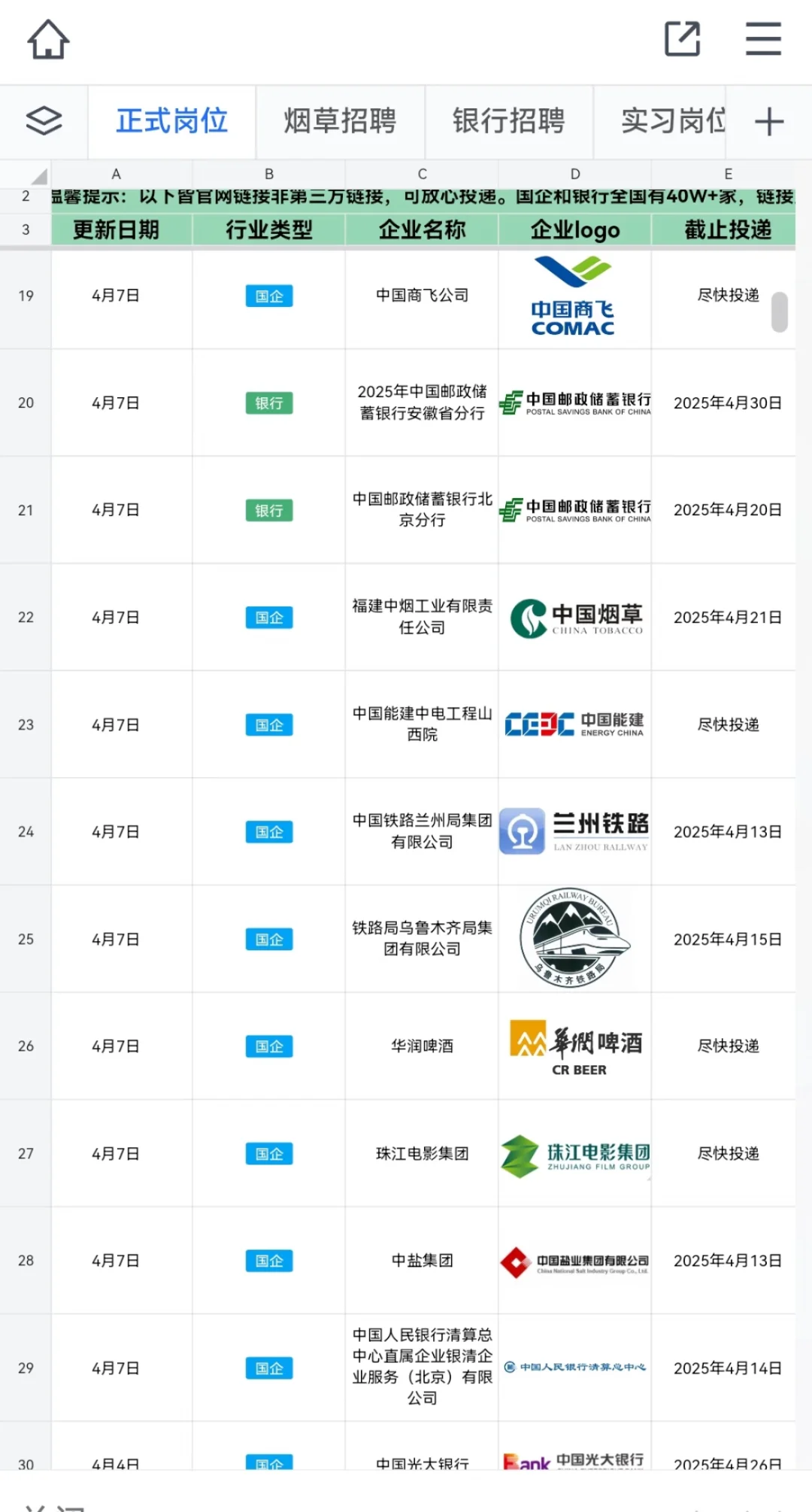Click 企业logo header cell
The width and height of the screenshot is (812, 1512).
(x=575, y=229)
